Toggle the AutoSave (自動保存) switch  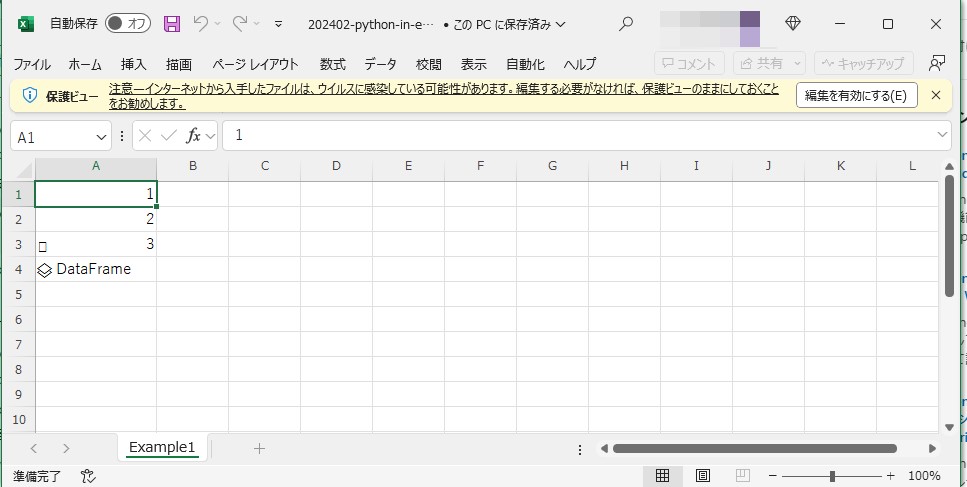click(x=127, y=24)
